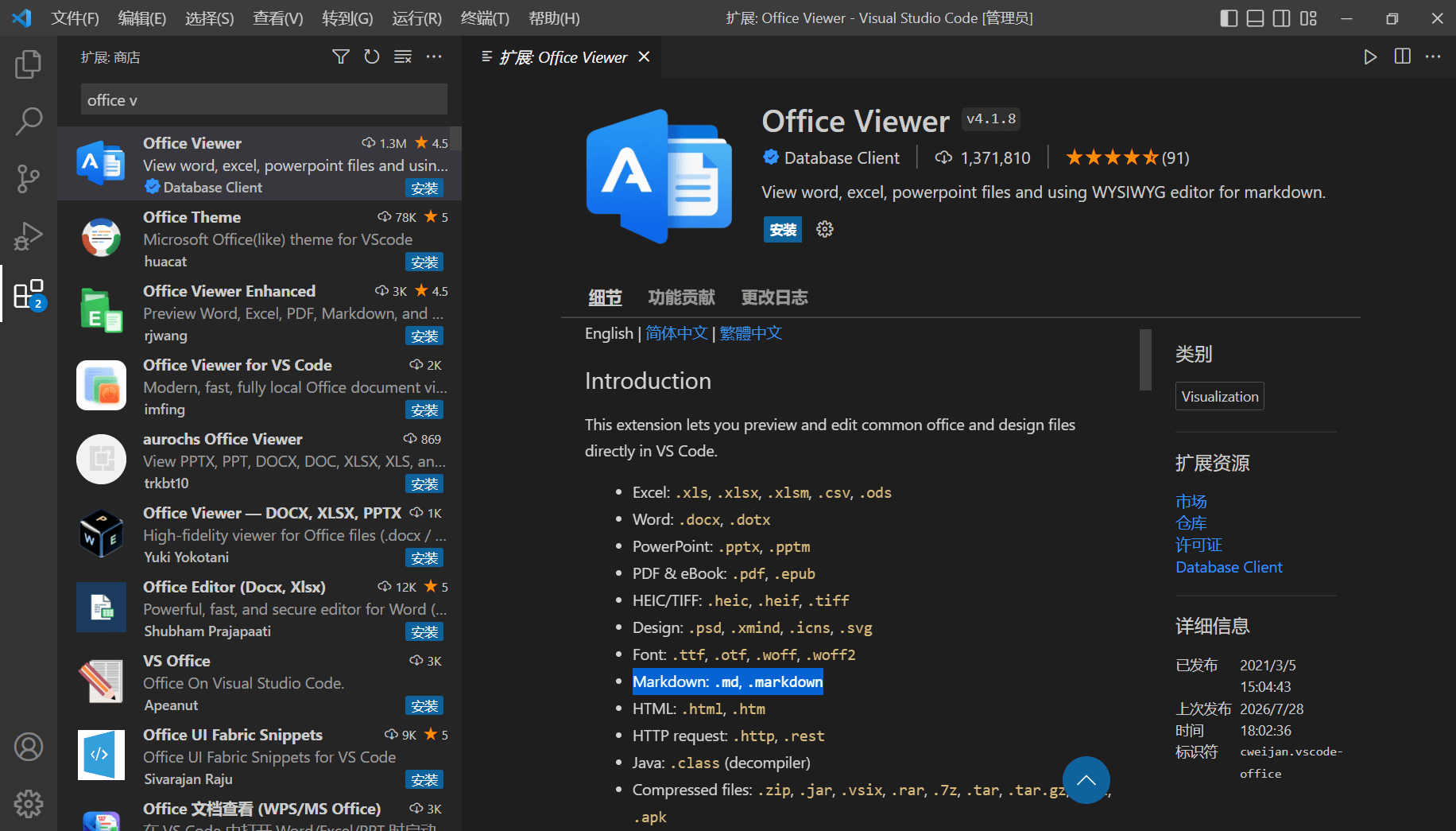The height and width of the screenshot is (831, 1456).
Task: Open the 简体中文 readme link
Action: [x=676, y=333]
